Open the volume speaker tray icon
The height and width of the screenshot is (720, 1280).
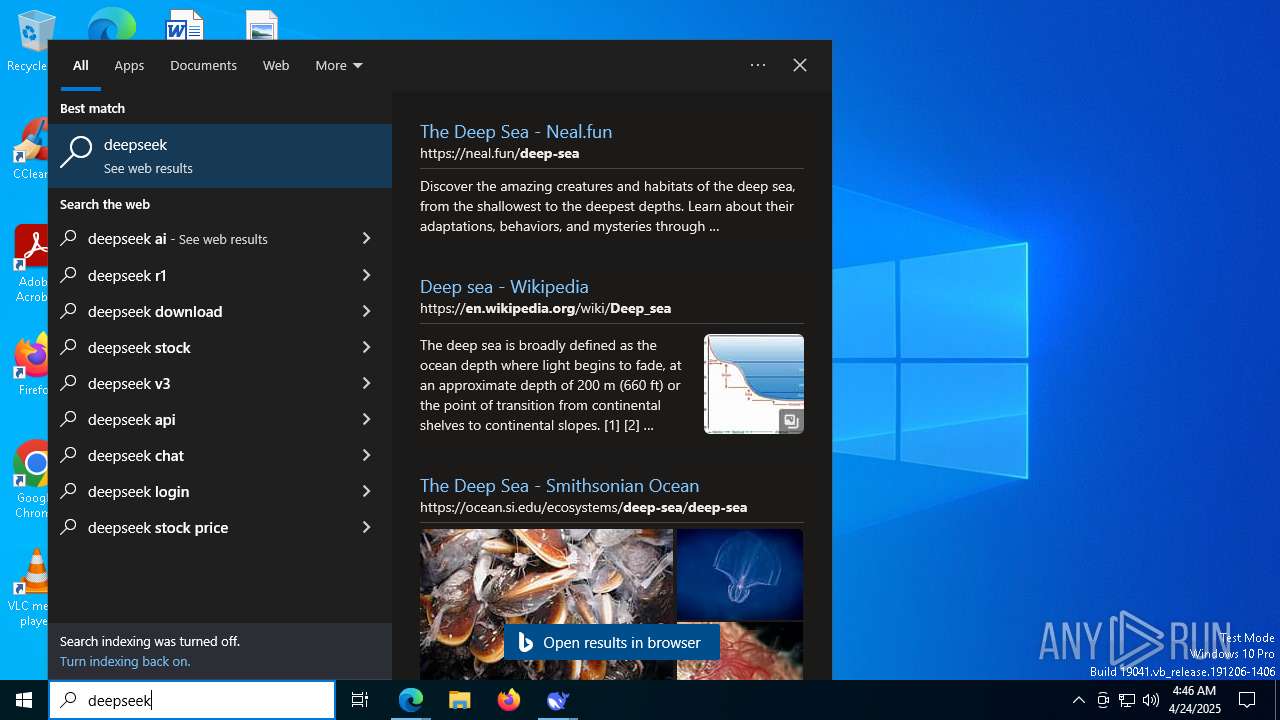click(1151, 700)
